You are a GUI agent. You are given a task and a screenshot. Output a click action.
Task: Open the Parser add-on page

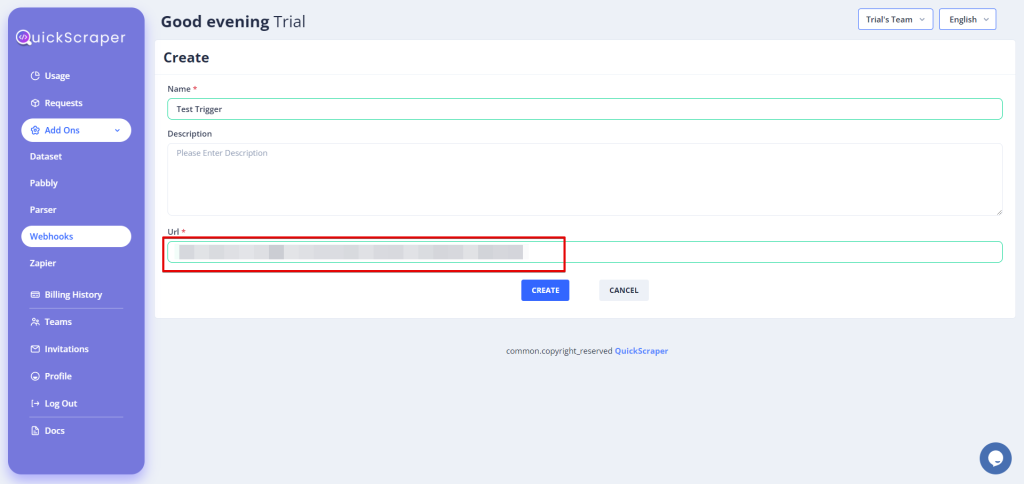click(43, 210)
